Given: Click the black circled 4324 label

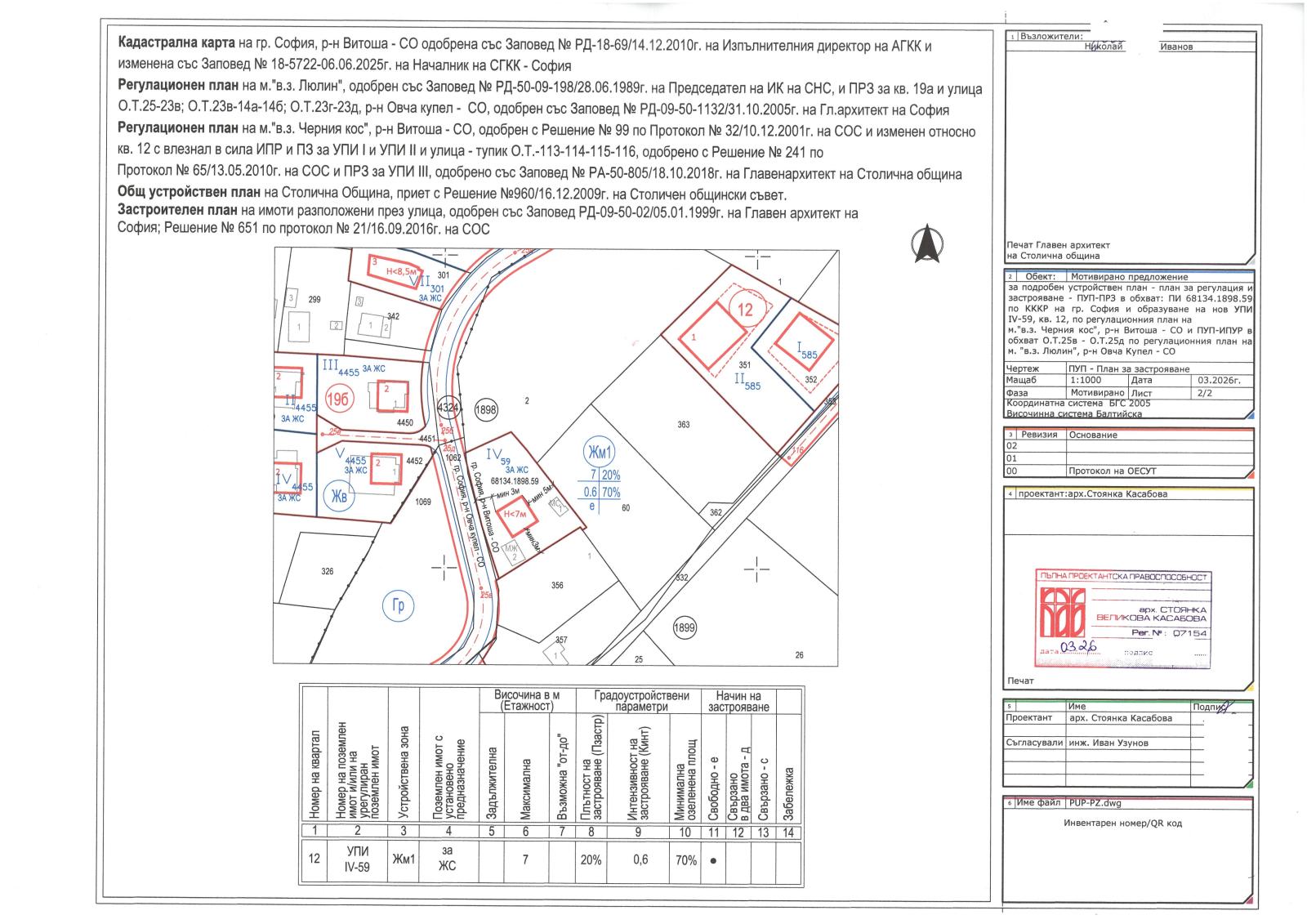Looking at the screenshot, I should (449, 407).
